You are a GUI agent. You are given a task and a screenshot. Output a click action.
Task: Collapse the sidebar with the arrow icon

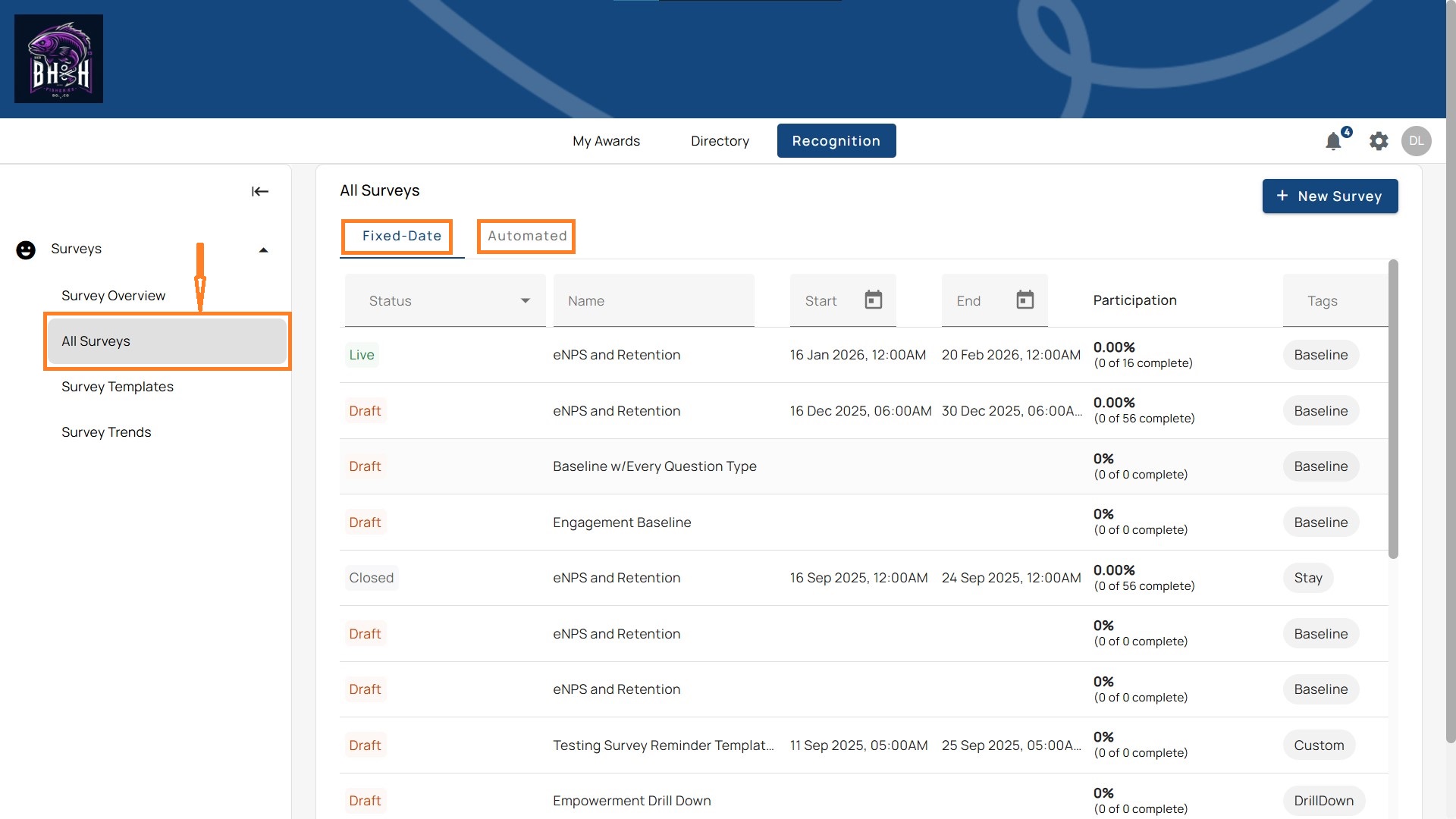click(260, 191)
